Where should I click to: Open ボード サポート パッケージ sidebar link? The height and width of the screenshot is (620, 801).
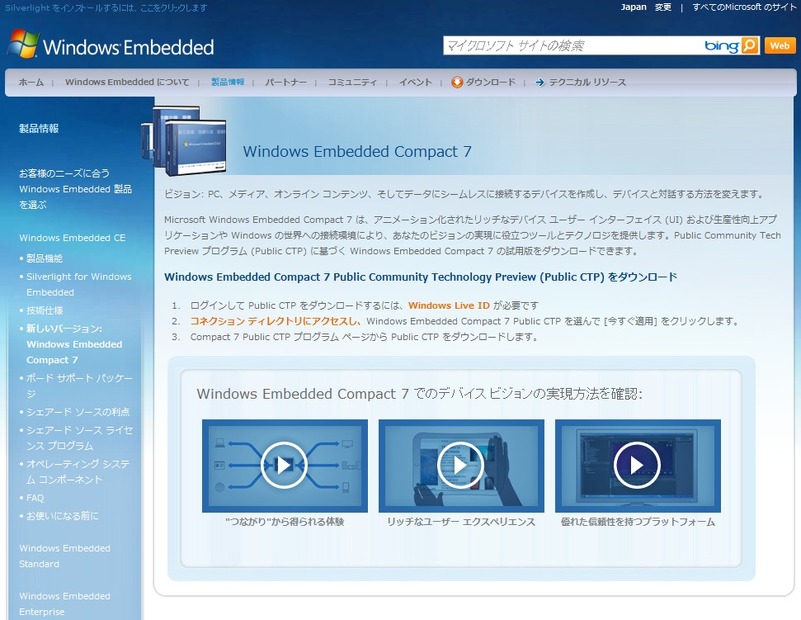coord(79,386)
